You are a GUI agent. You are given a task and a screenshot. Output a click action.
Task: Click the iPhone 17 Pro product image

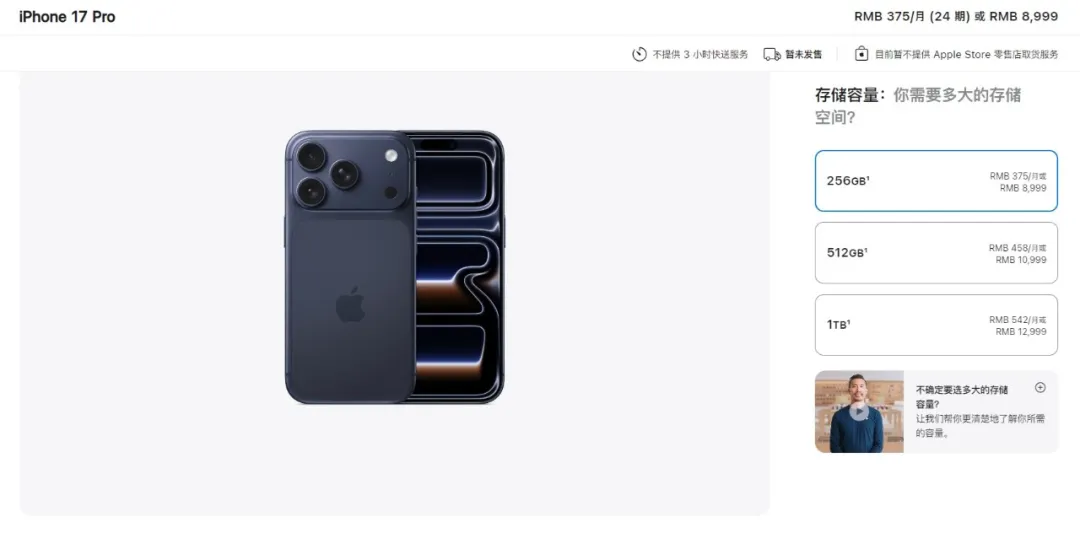coord(395,267)
